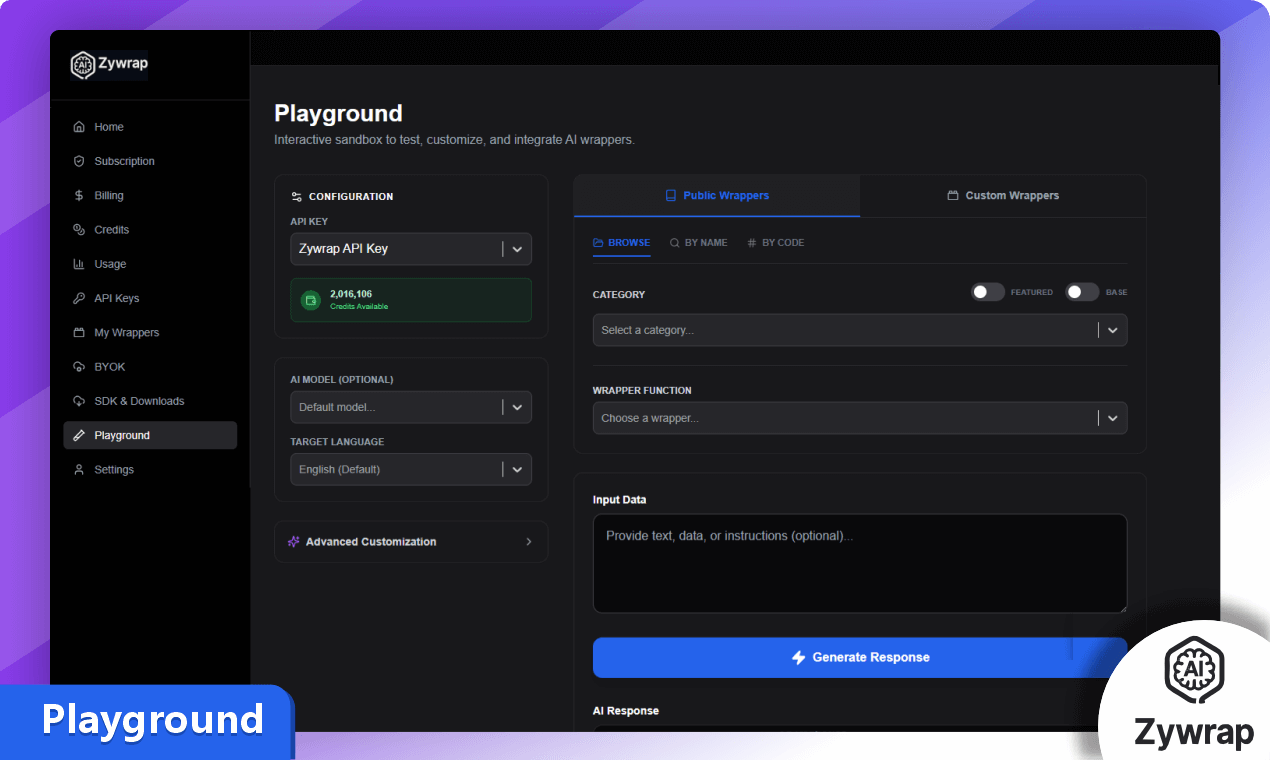Click the Usage bar chart icon
Image resolution: width=1270 pixels, height=760 pixels.
coord(79,264)
